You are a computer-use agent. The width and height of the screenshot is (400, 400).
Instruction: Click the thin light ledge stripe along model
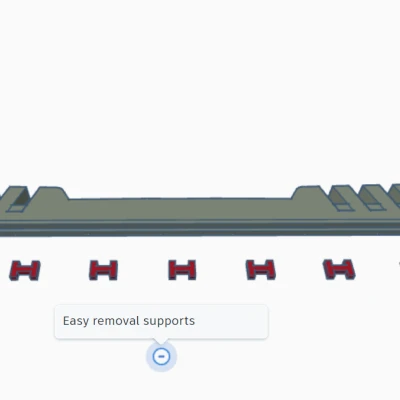(x=200, y=221)
